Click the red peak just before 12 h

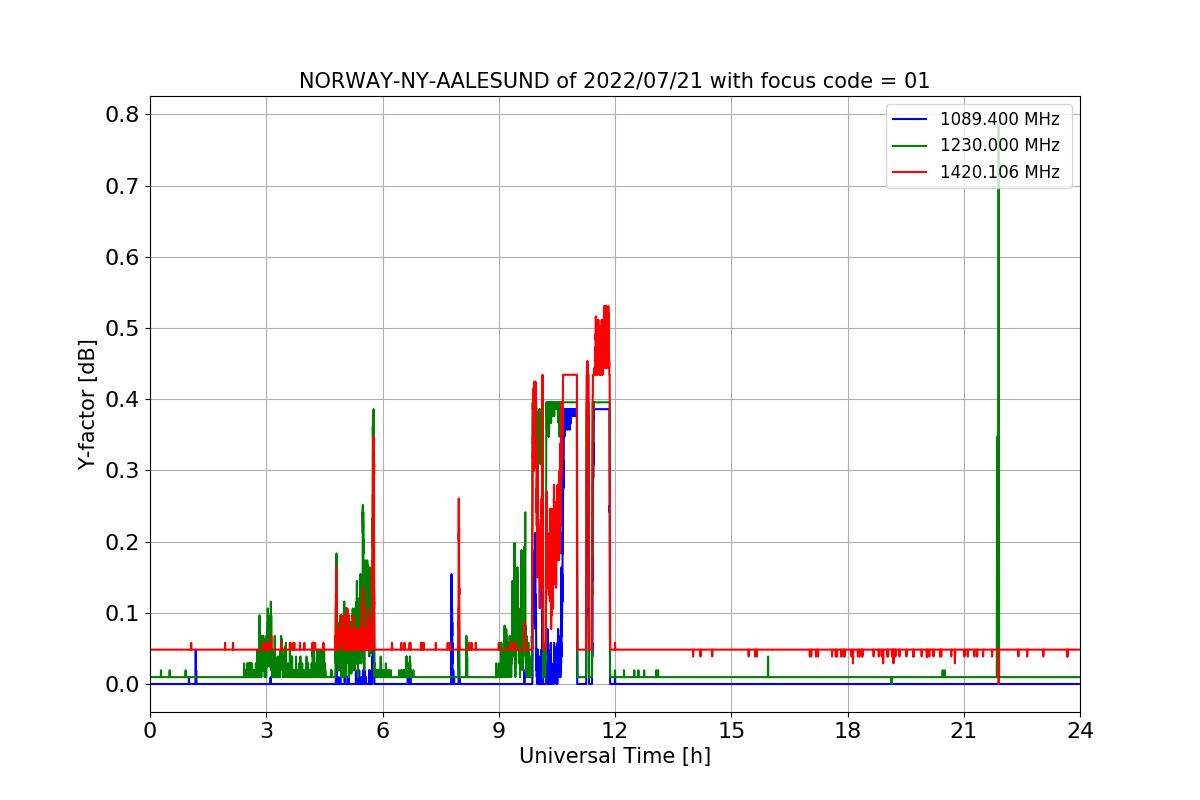click(602, 340)
